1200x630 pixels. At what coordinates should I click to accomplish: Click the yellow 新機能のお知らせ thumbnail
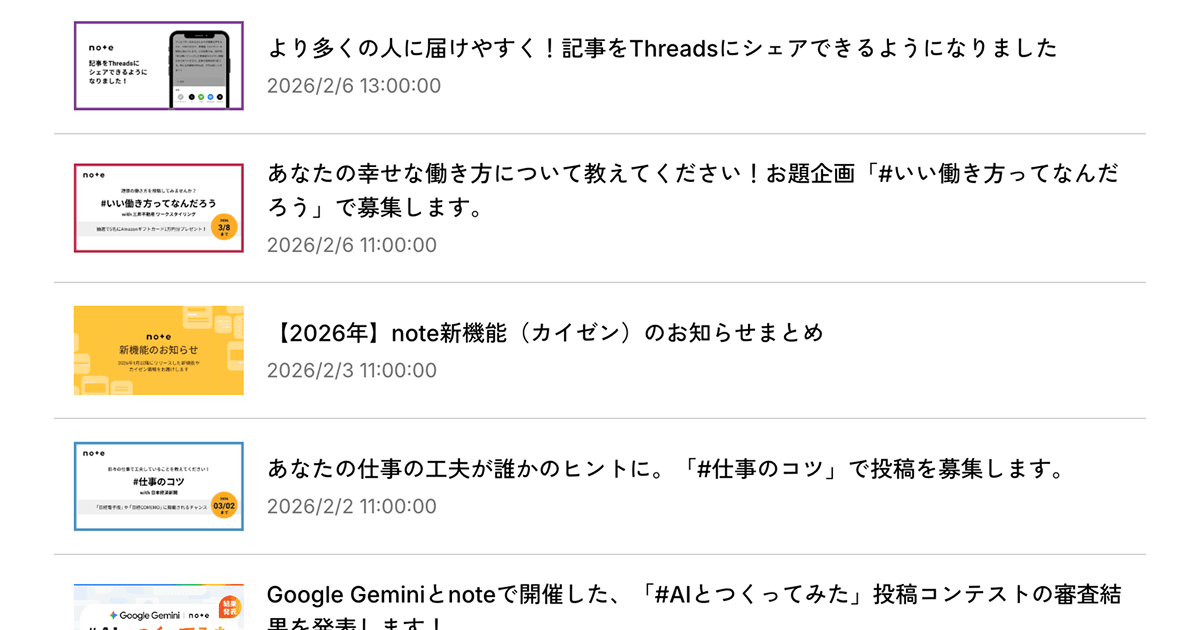coord(158,349)
